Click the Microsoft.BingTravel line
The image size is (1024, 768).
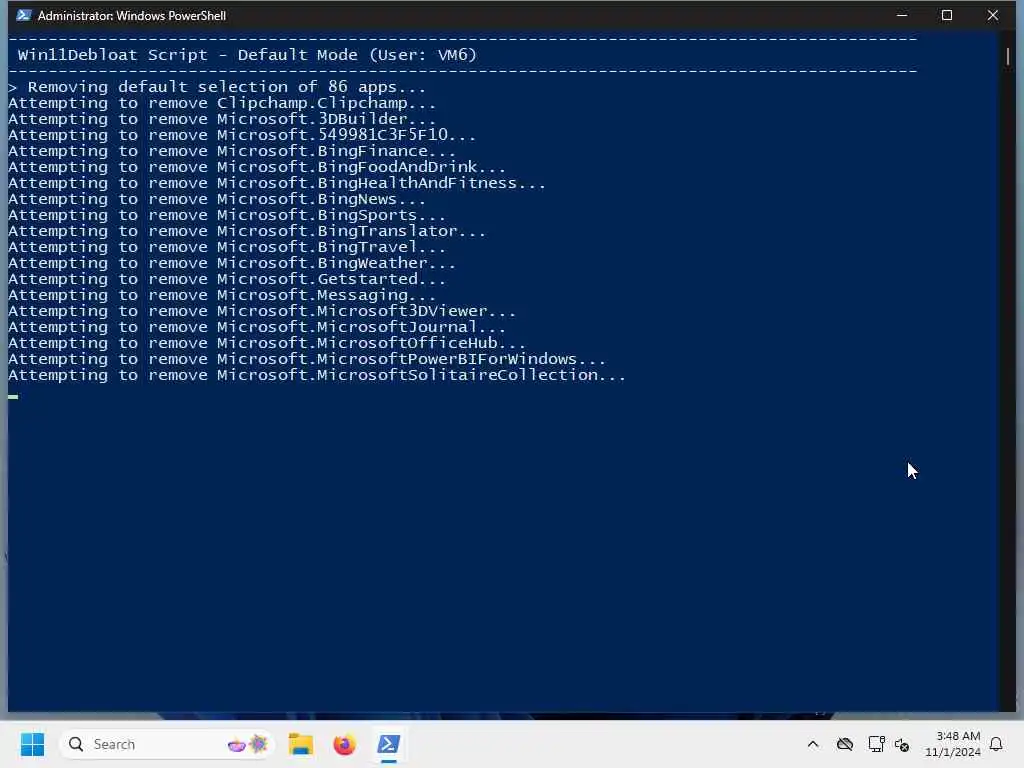[x=227, y=247]
